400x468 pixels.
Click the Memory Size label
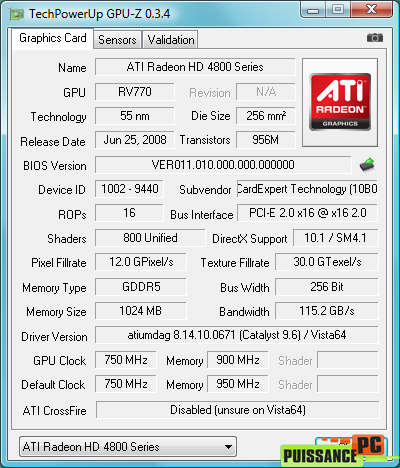click(x=56, y=312)
